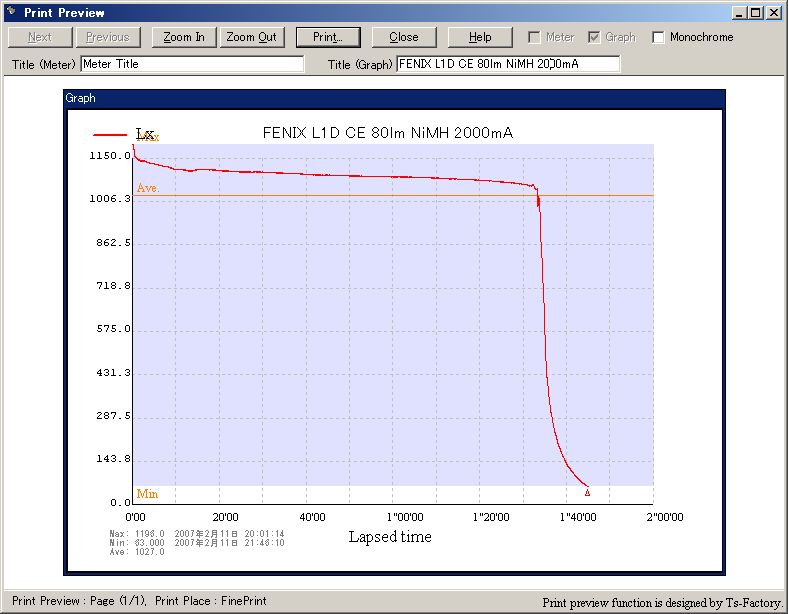The image size is (788, 614).
Task: Click the Title (Graph) label
Action: click(360, 65)
